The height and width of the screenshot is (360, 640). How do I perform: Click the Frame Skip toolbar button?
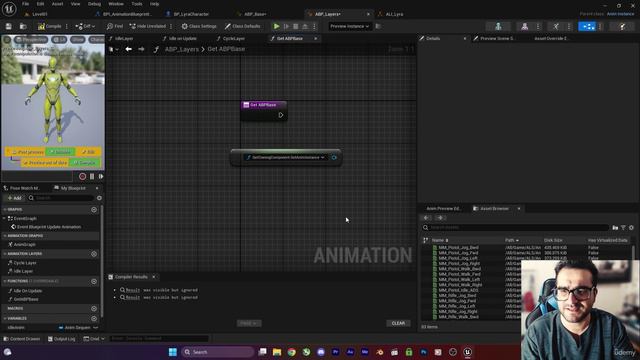pyautogui.click(x=286, y=26)
